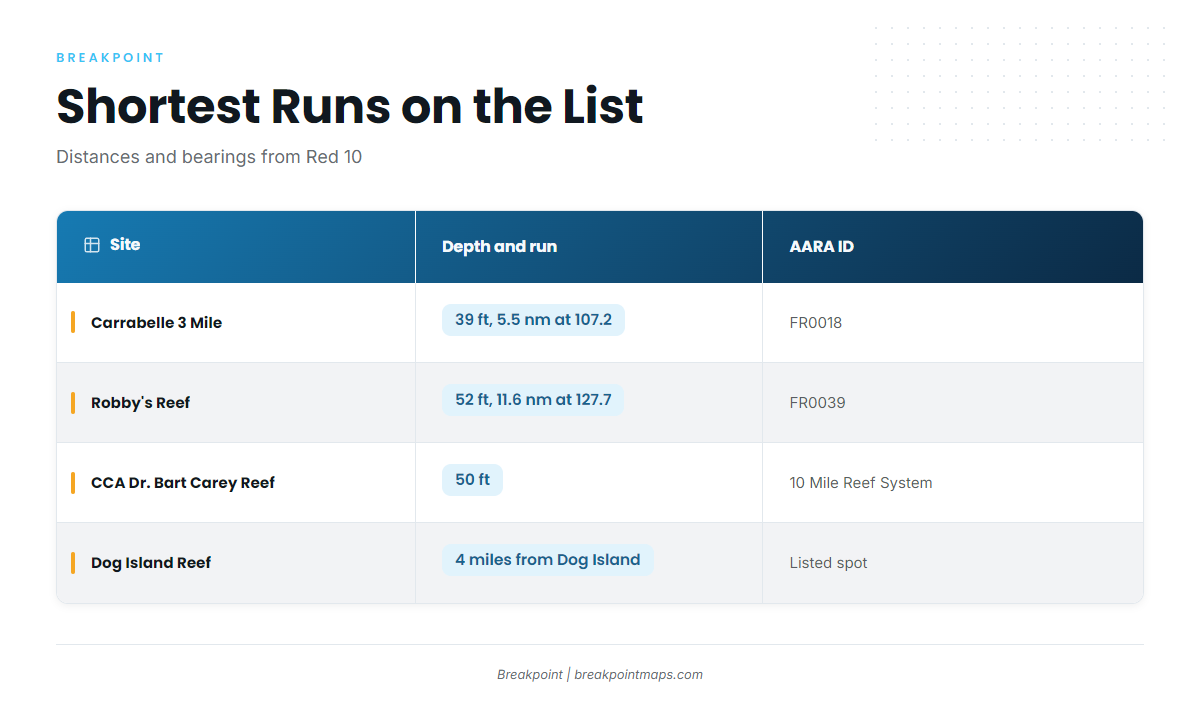
Task: Open the breakpointmaps.com footer link
Action: tap(638, 675)
